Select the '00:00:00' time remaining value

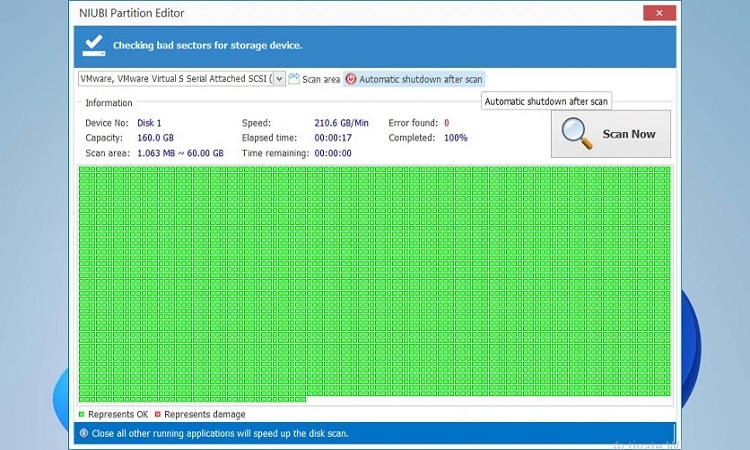(x=333, y=153)
